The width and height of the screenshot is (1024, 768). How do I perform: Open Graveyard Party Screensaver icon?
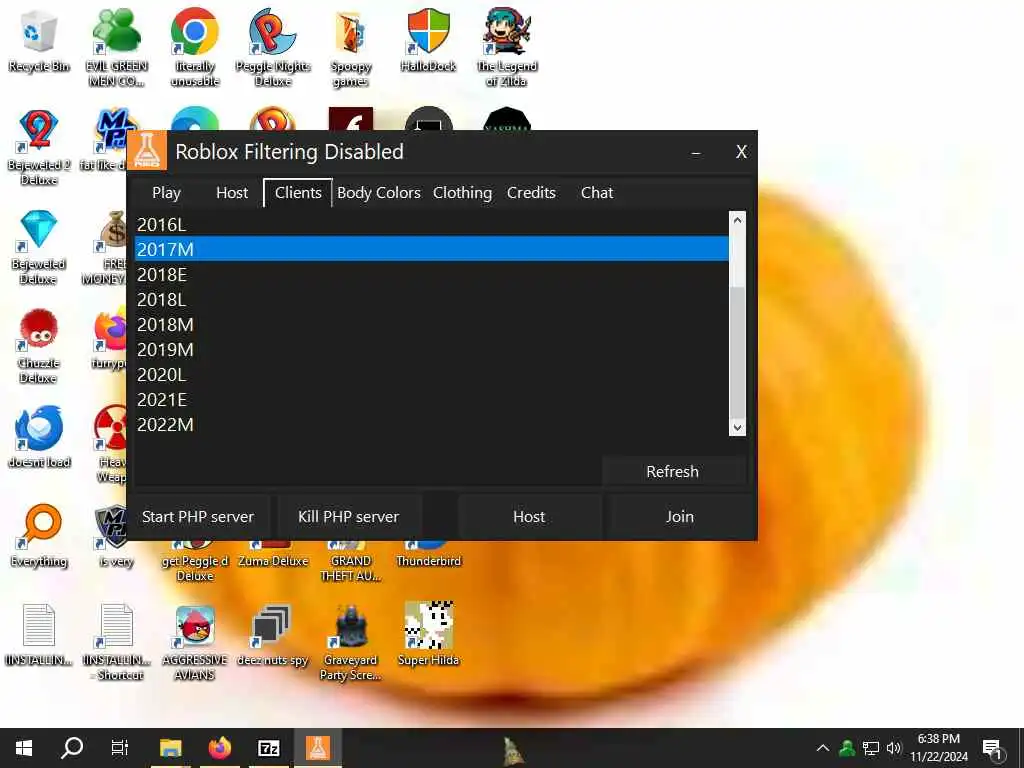pos(351,642)
